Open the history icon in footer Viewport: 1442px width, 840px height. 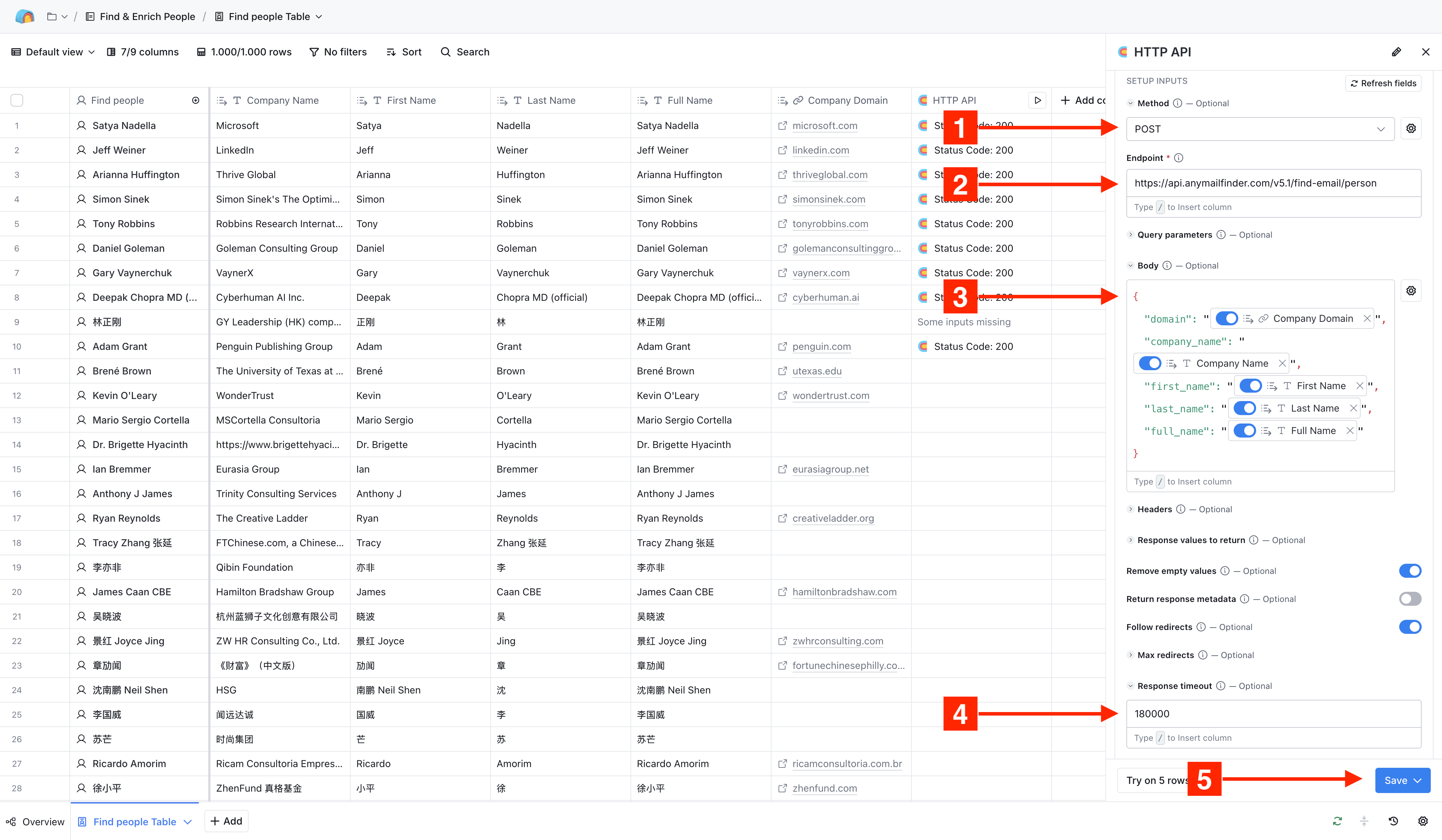coord(1393,821)
